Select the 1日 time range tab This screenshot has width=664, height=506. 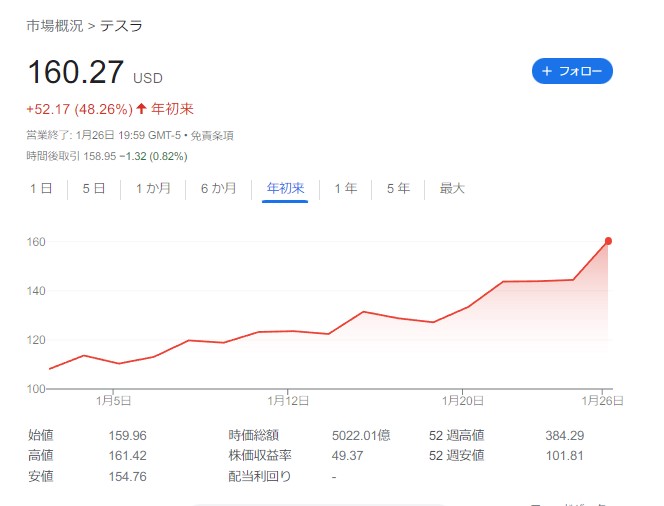click(x=41, y=188)
